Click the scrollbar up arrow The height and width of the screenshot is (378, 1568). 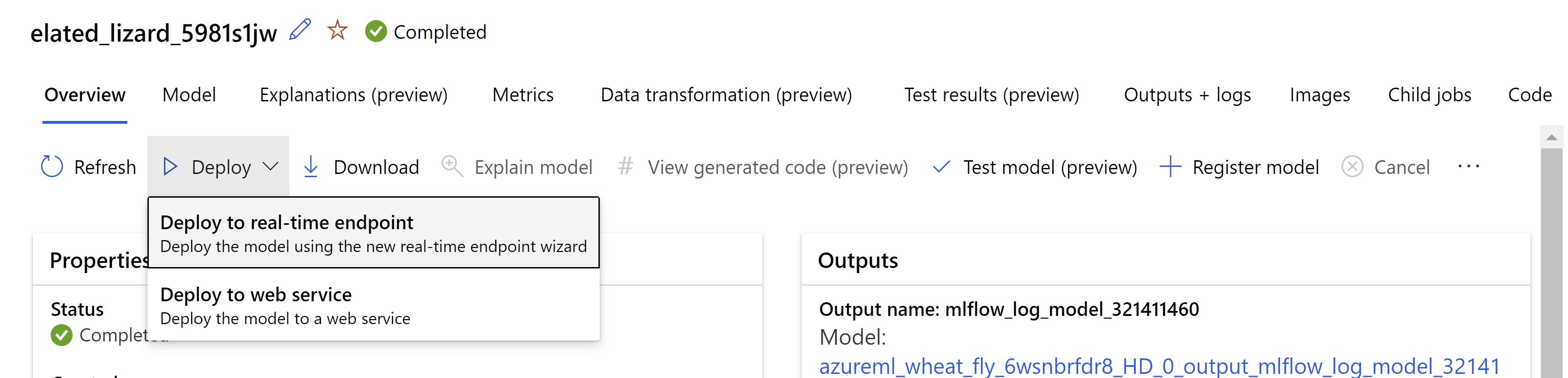pyautogui.click(x=1551, y=137)
